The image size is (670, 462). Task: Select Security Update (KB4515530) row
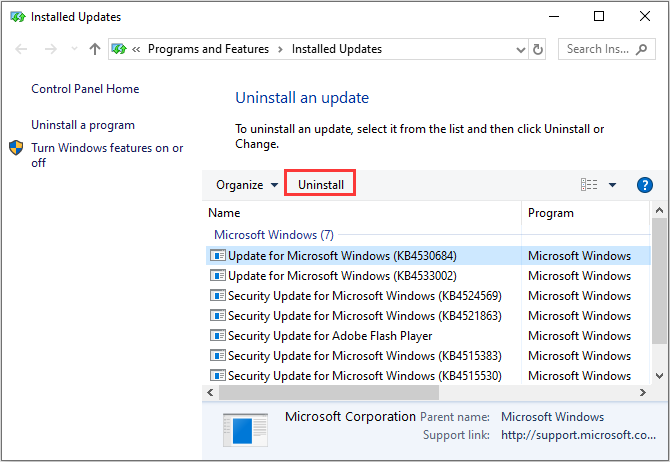point(428,376)
